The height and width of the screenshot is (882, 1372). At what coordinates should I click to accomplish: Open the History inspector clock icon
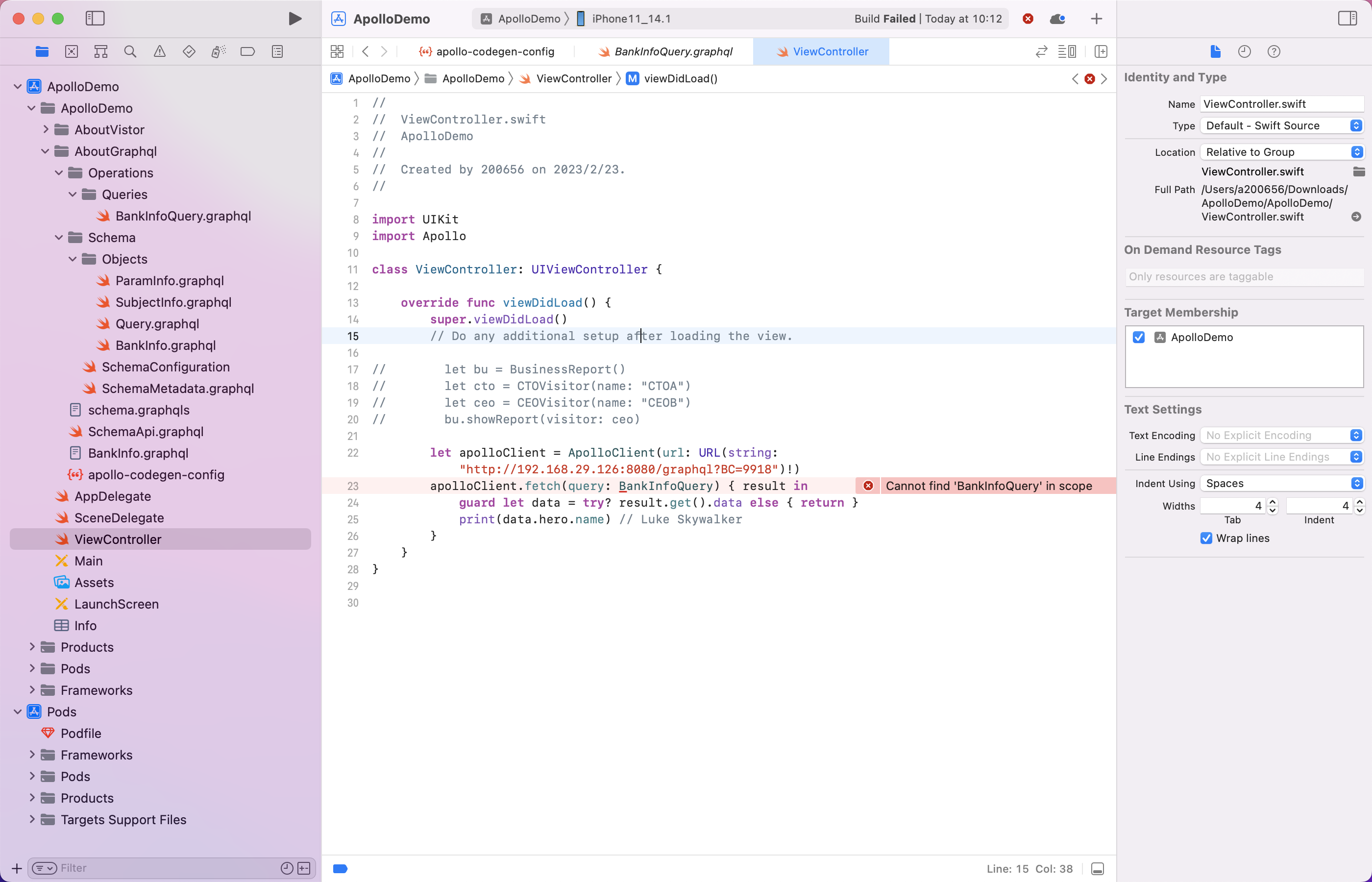(1244, 51)
